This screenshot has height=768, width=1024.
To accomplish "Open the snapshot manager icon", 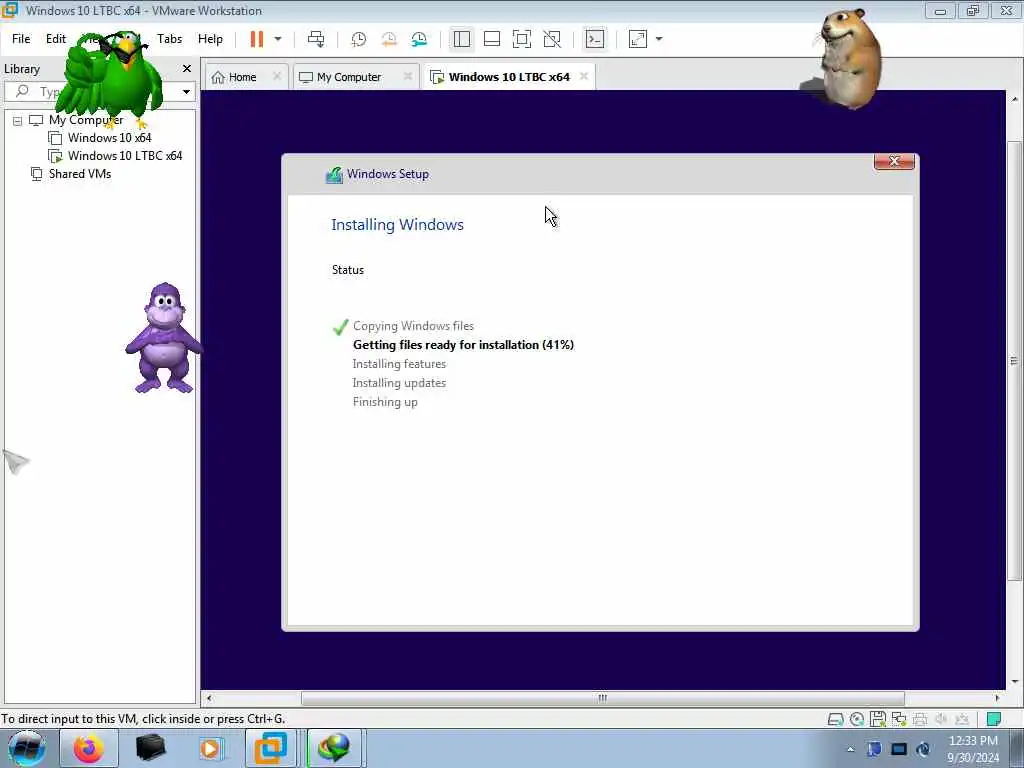I will (x=419, y=39).
